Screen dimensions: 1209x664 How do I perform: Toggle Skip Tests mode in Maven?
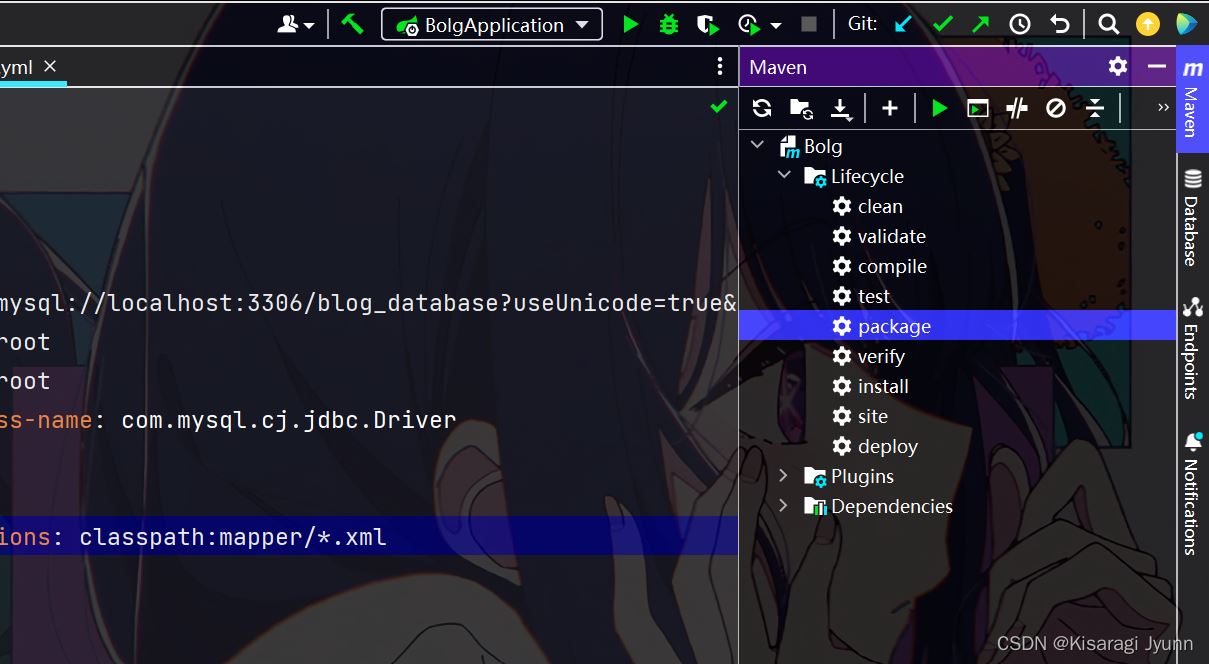tap(1056, 108)
